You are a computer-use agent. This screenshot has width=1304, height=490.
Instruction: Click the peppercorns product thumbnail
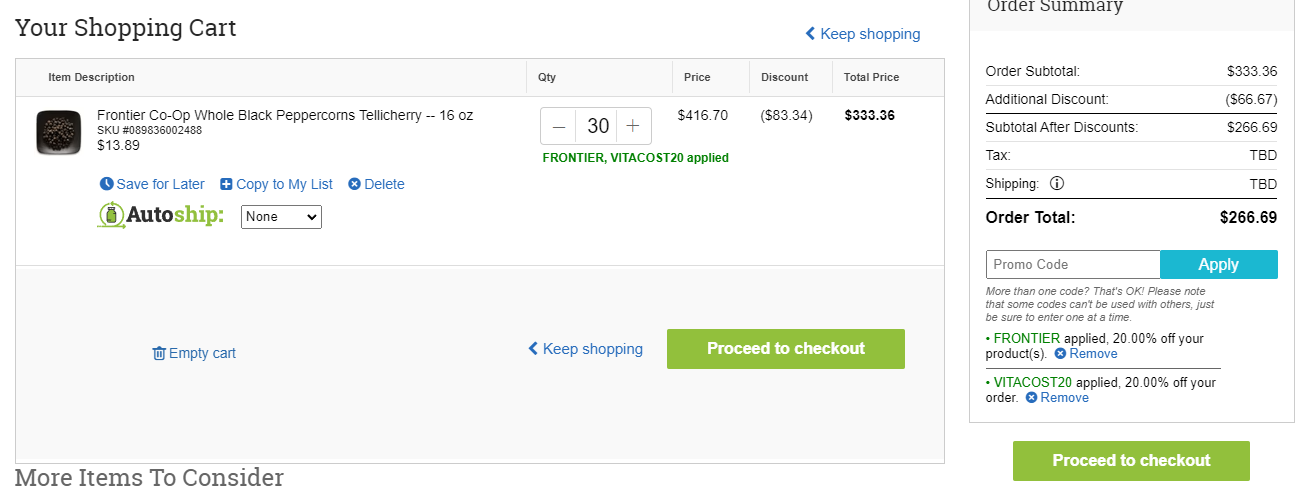click(x=59, y=133)
